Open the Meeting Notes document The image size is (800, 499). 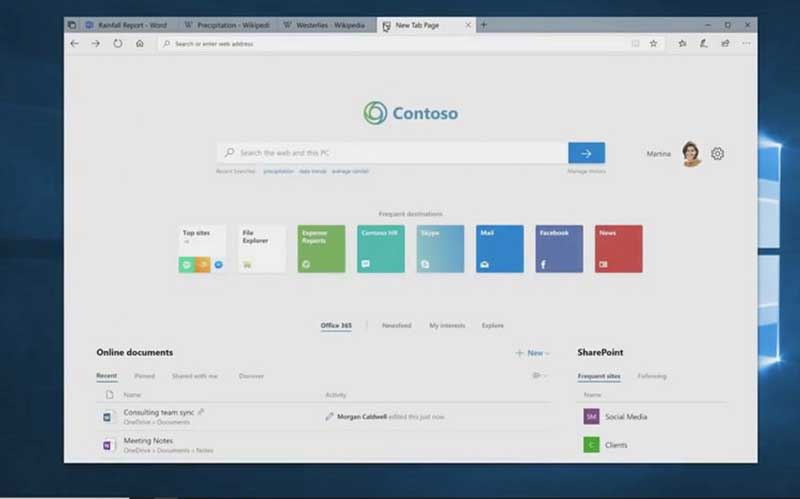(x=148, y=440)
